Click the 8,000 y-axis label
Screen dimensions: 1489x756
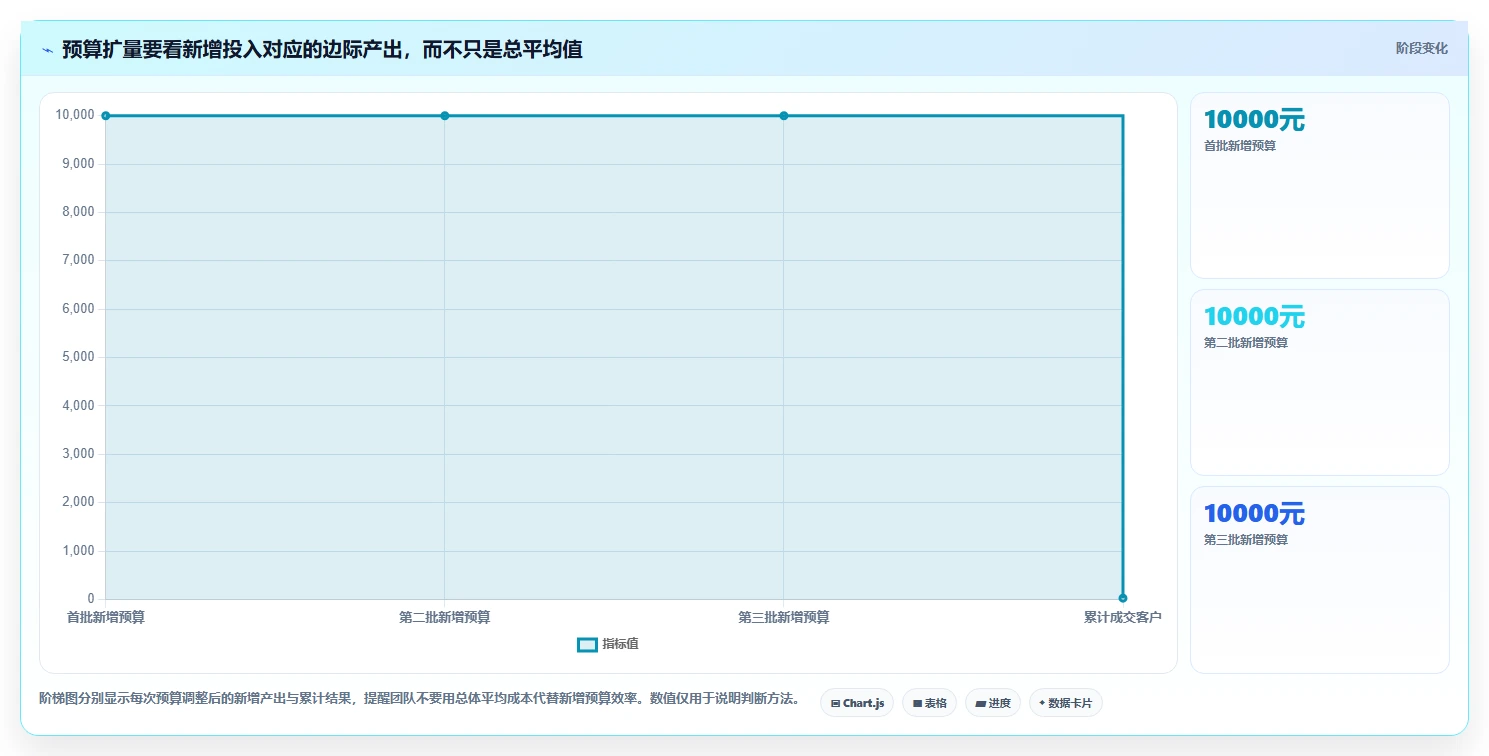click(78, 212)
